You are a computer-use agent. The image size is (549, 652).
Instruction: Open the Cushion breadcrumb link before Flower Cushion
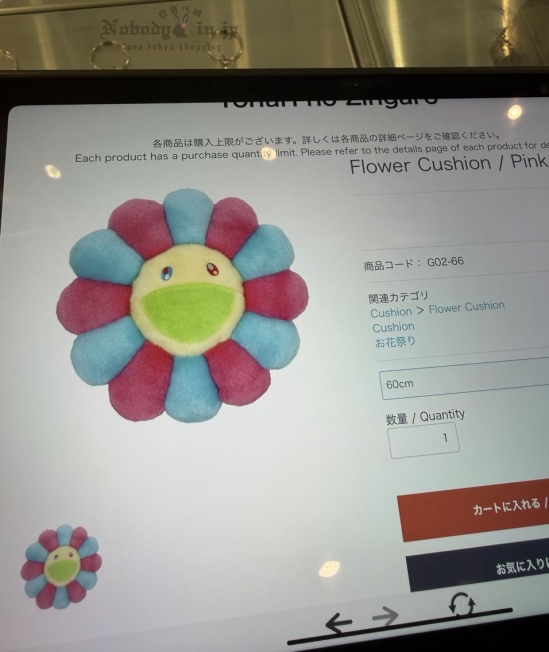391,312
